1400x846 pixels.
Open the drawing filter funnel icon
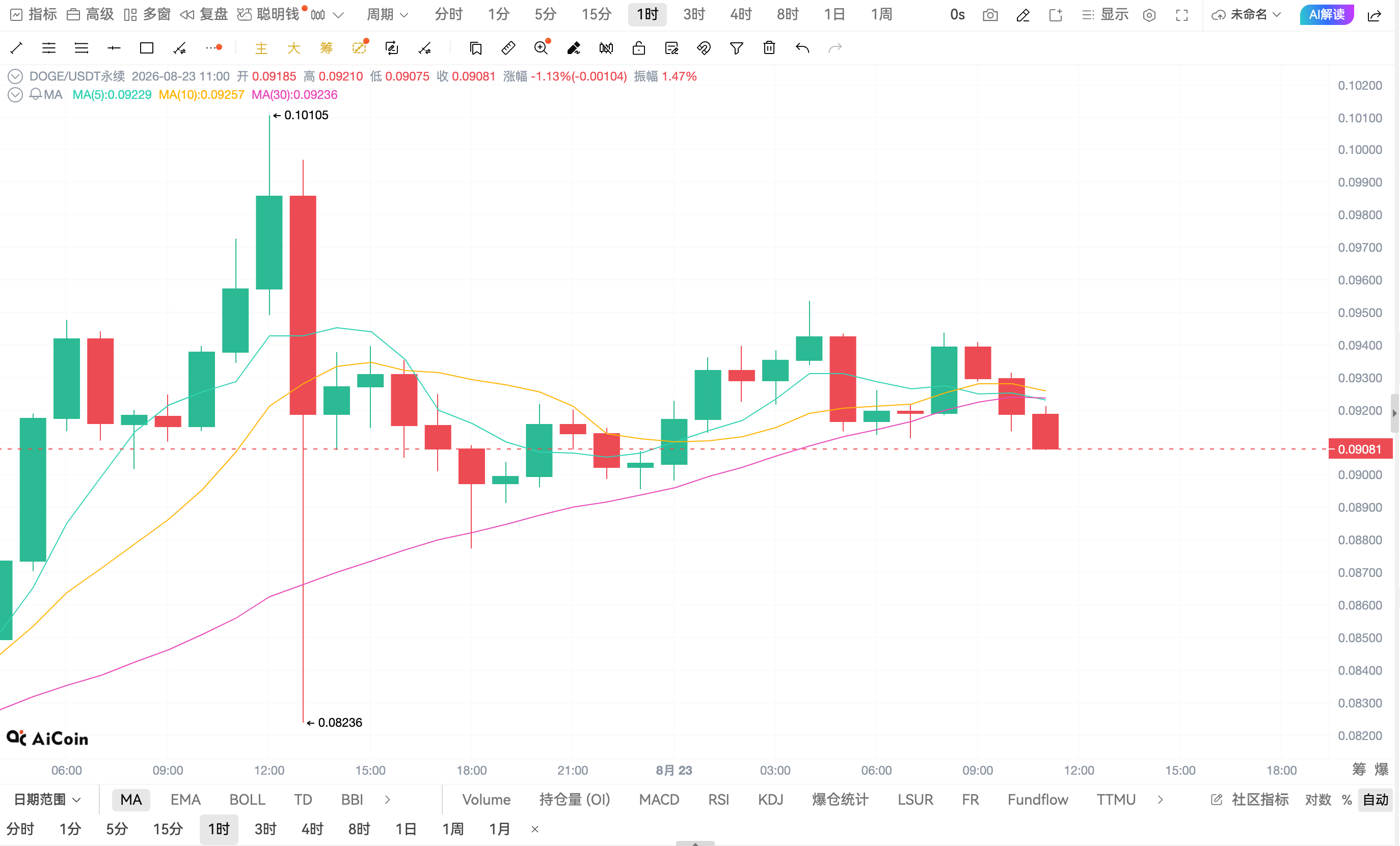736,48
